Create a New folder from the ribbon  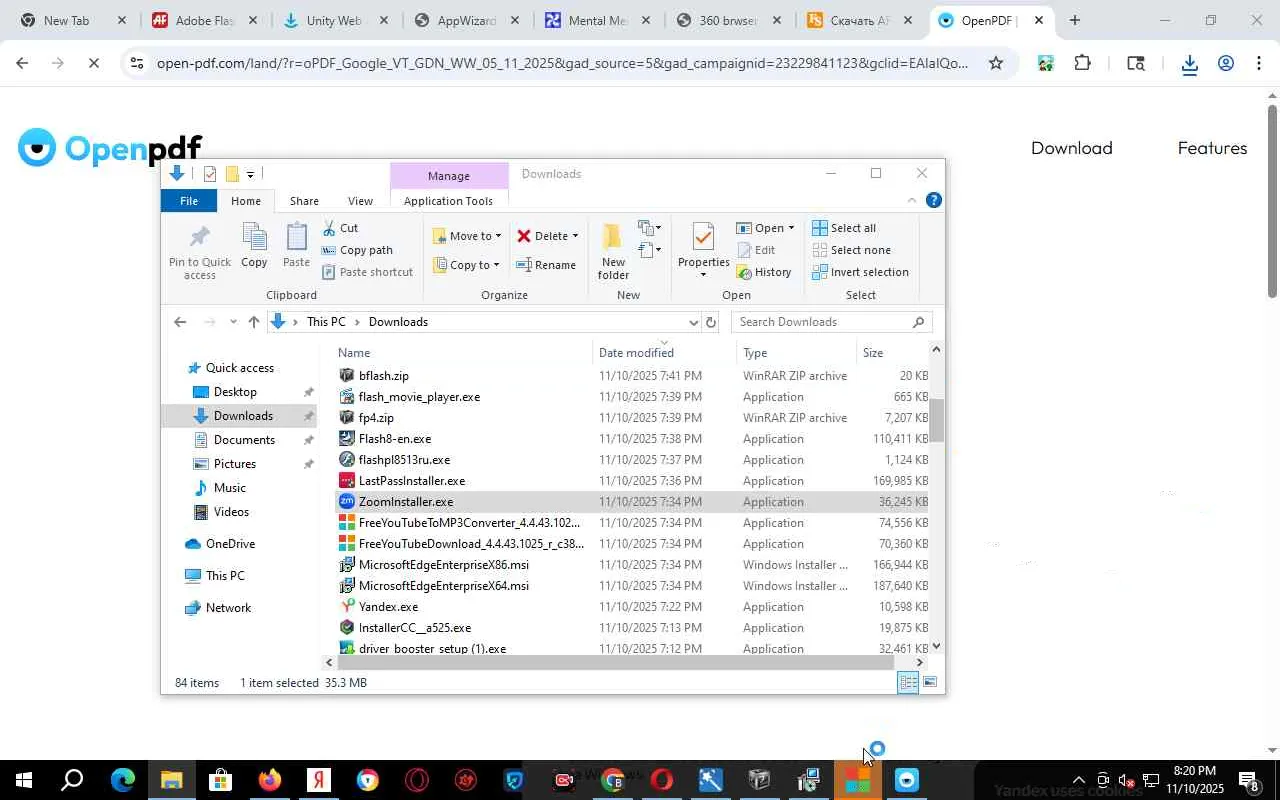coord(613,251)
